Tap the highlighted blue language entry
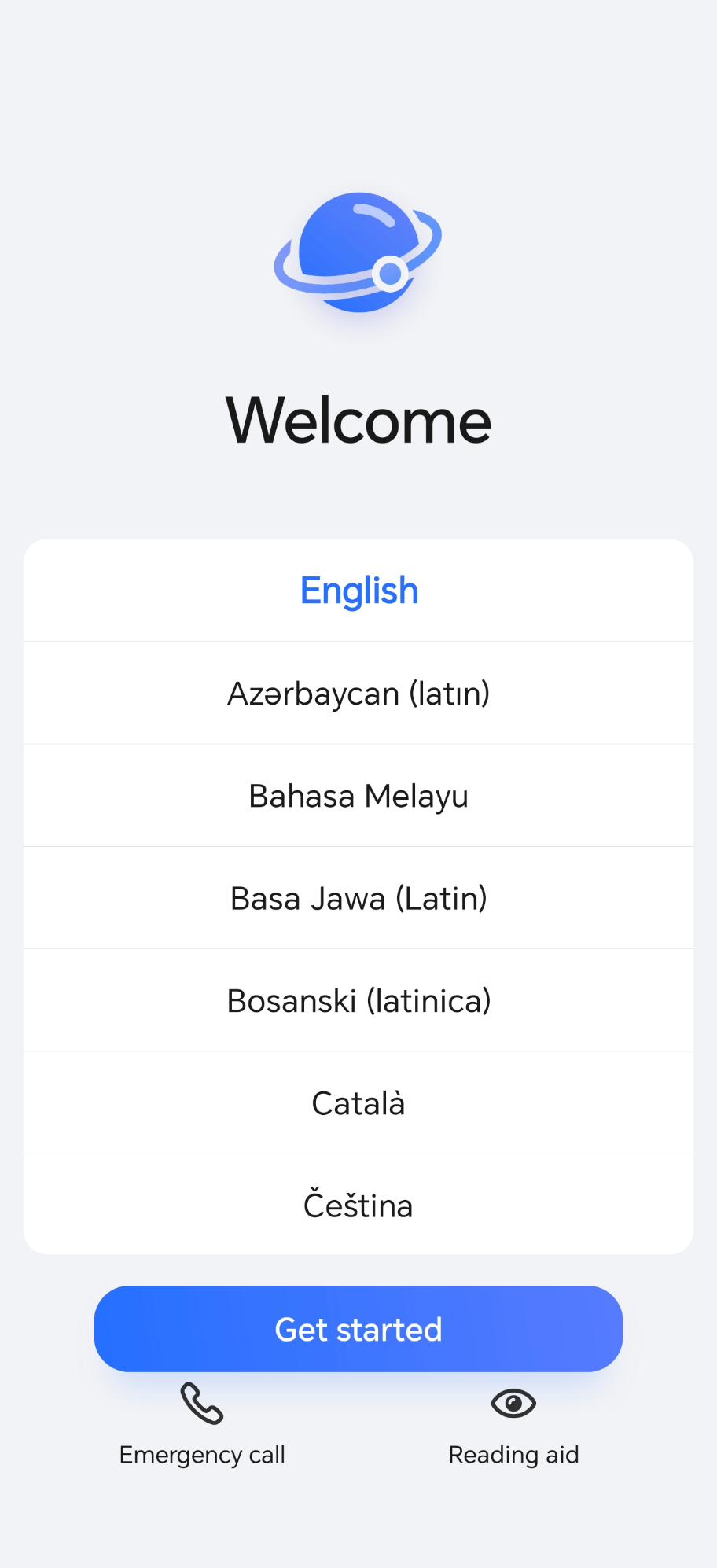The width and height of the screenshot is (717, 1568). [x=358, y=591]
